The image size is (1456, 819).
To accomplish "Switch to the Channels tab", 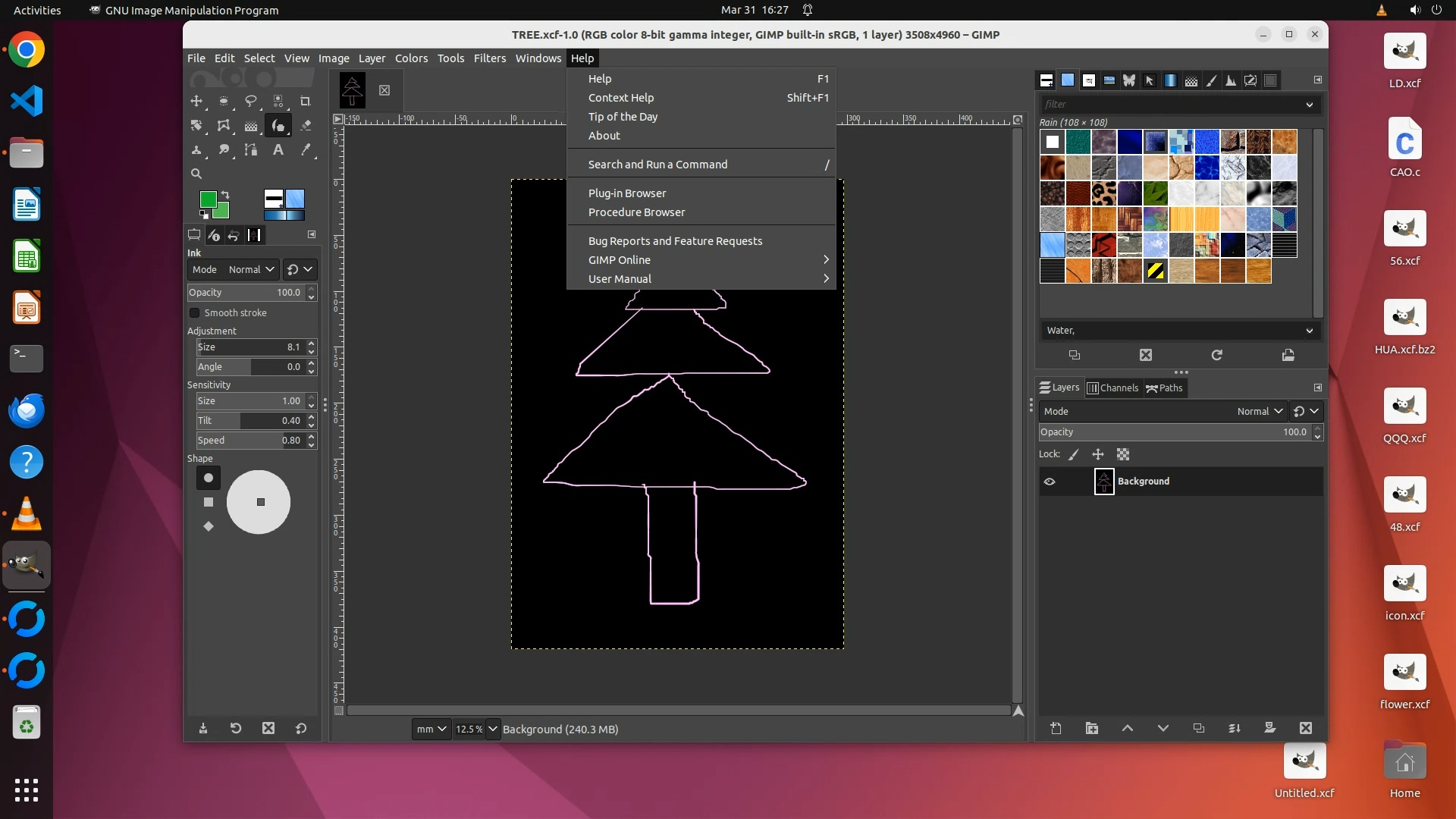I will [1112, 388].
